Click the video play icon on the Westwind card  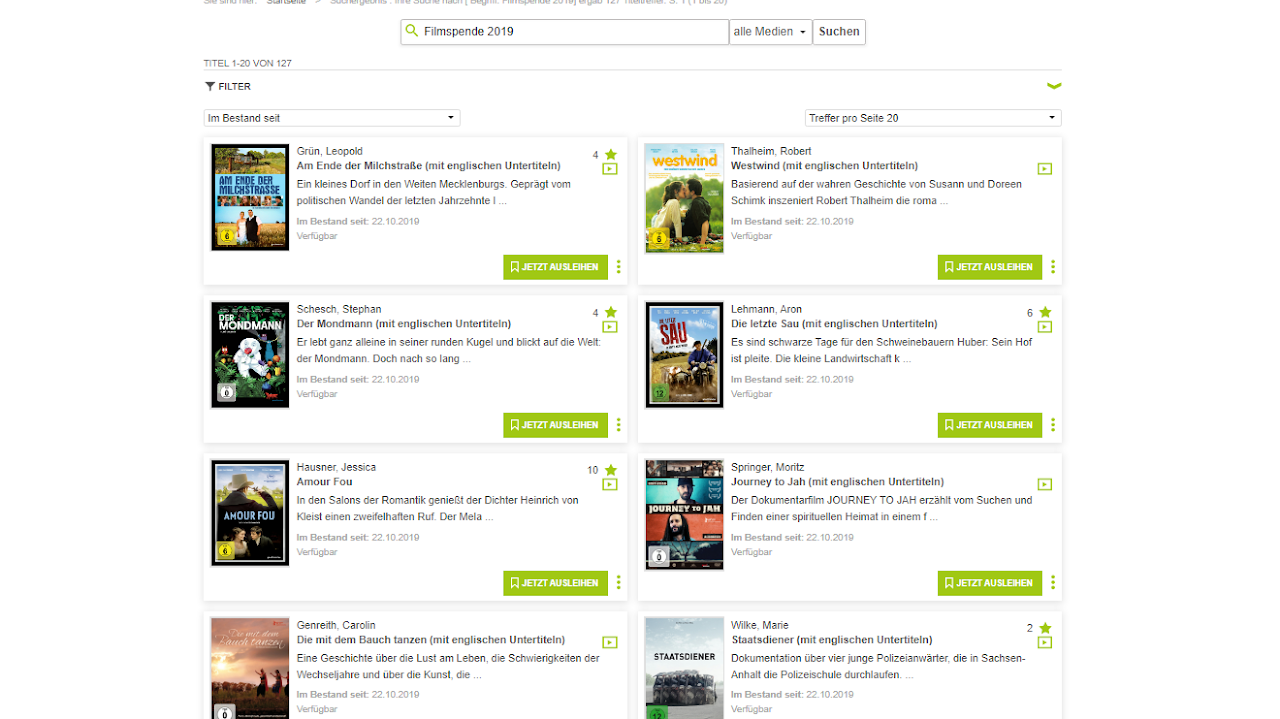1044,169
